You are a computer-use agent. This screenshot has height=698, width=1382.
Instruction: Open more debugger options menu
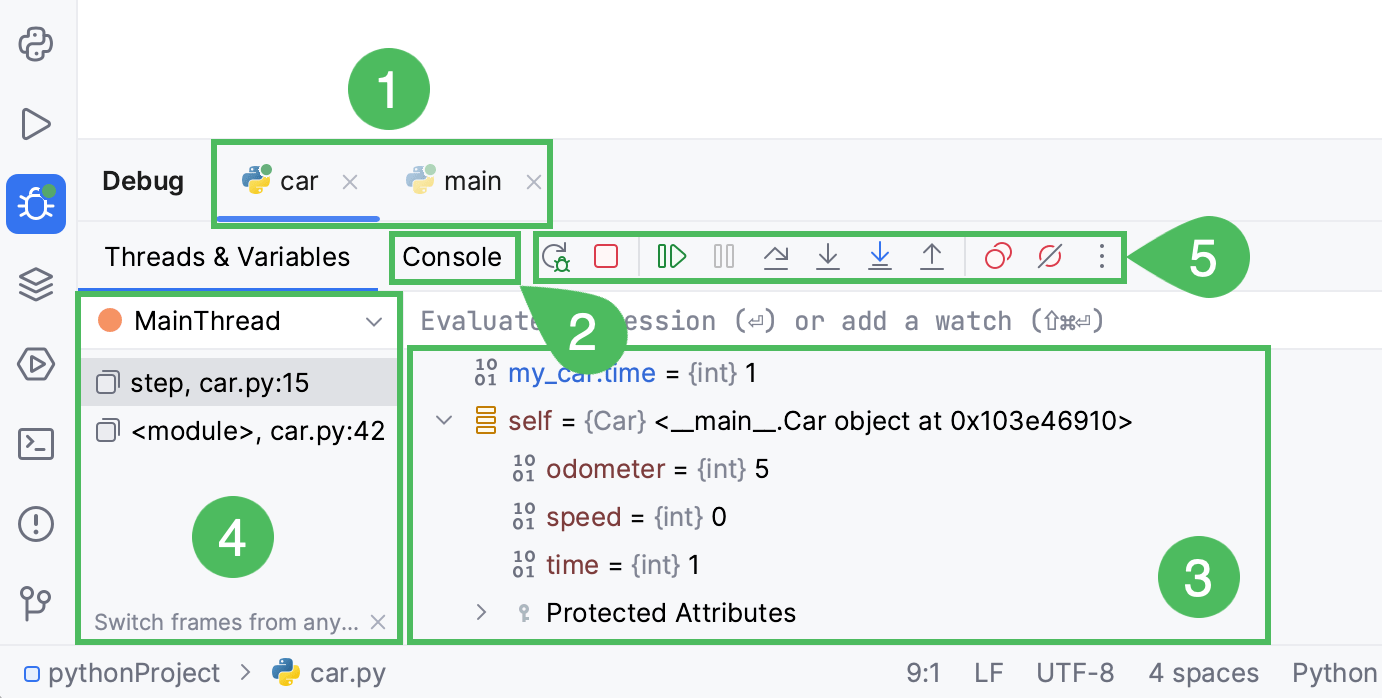pyautogui.click(x=1101, y=257)
